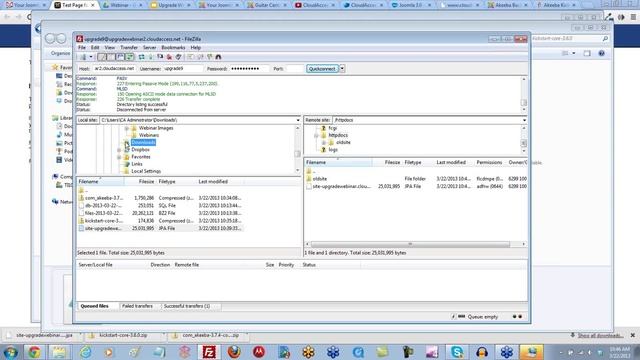
Task: Sort local files by Last modified column
Action: coord(220,182)
